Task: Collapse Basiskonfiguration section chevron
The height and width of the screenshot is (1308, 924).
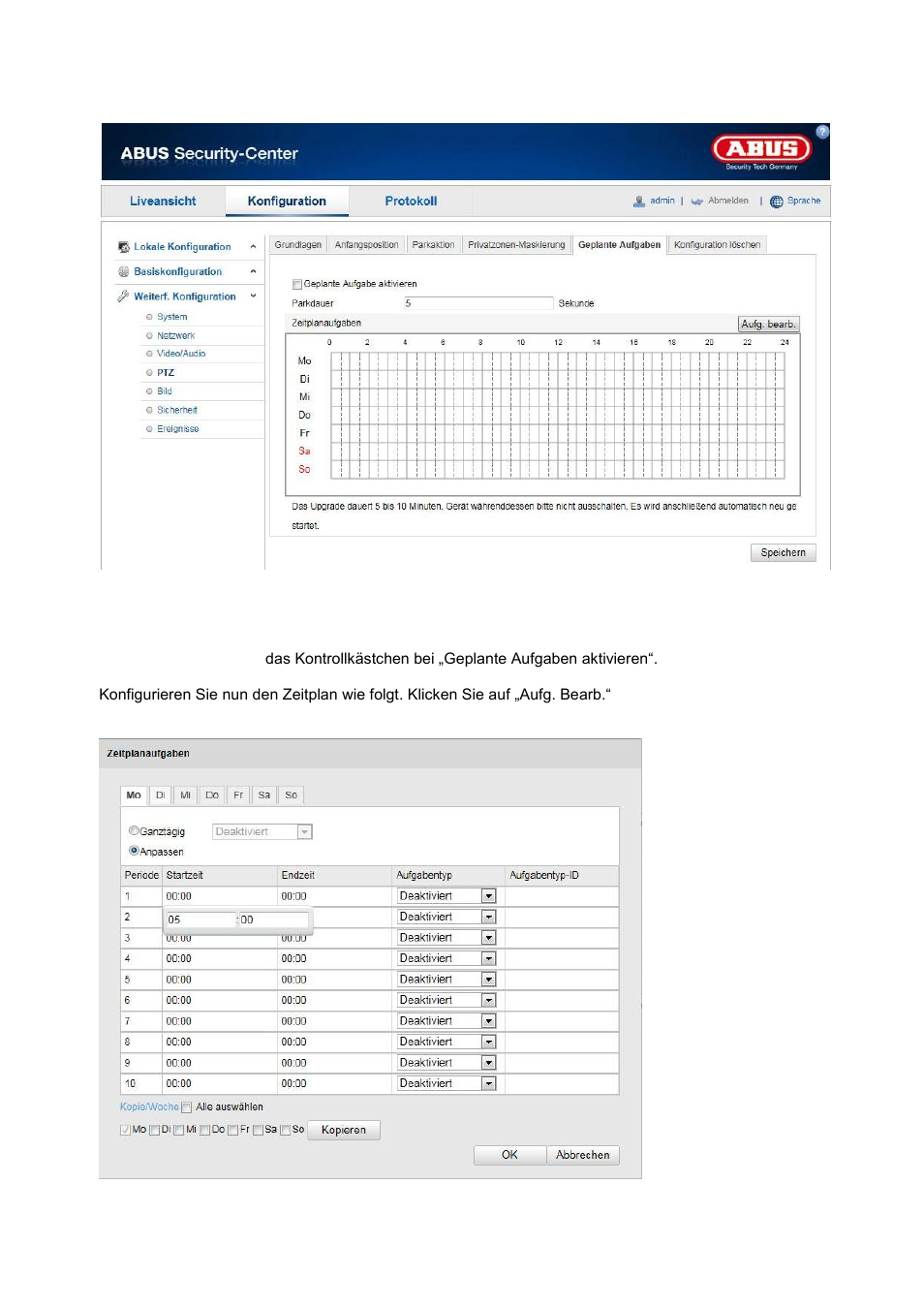Action: click(254, 271)
